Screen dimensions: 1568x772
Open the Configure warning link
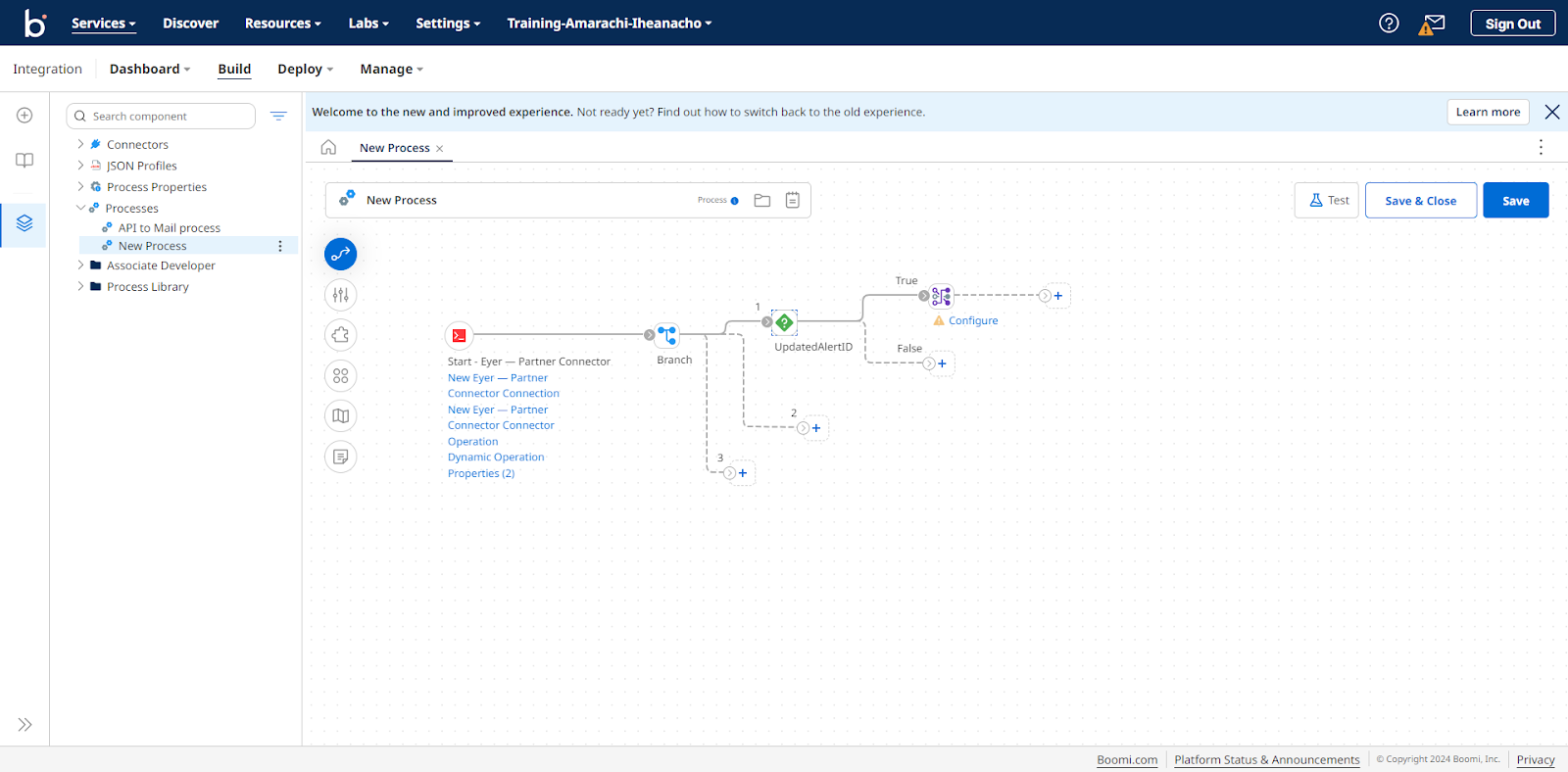click(973, 320)
